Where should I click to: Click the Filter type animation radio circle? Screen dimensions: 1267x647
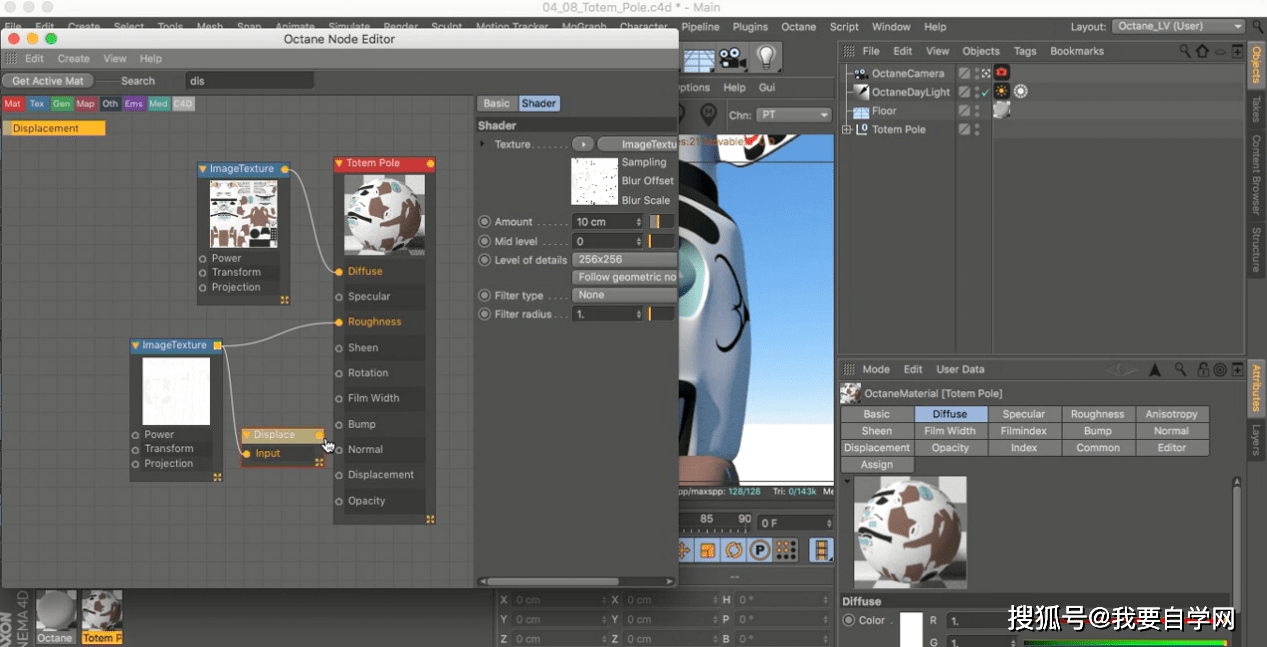tap(485, 296)
